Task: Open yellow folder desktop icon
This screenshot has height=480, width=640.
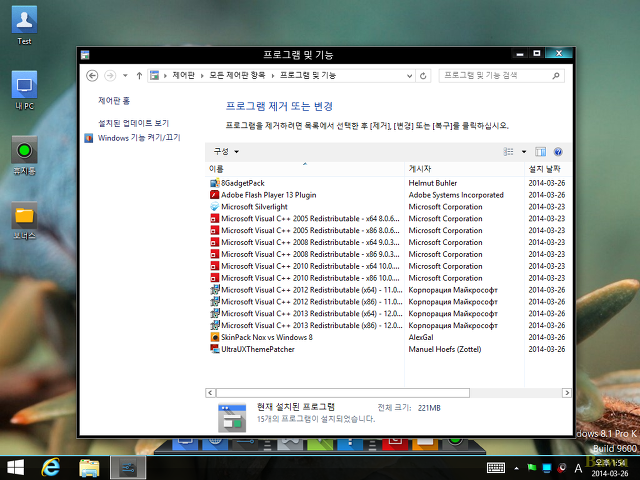Action: coord(24,221)
